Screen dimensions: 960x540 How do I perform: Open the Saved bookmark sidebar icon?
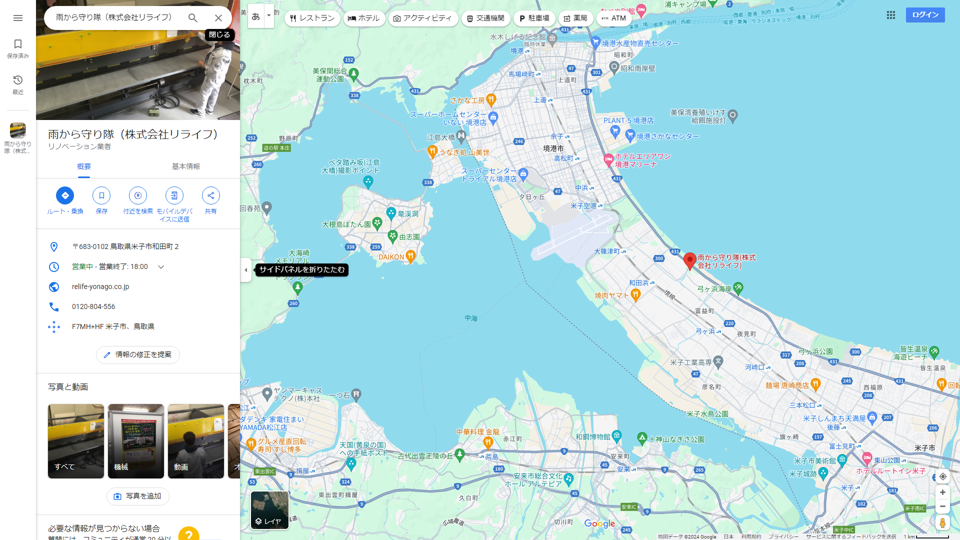pyautogui.click(x=17, y=48)
